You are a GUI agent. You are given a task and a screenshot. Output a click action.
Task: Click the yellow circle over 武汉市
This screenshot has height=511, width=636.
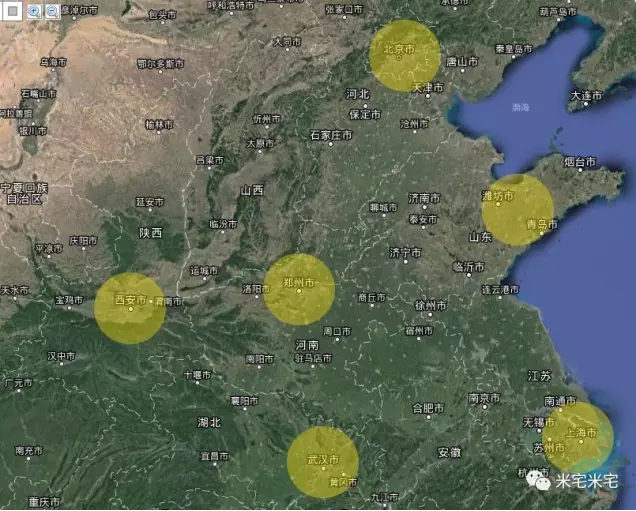(x=322, y=462)
